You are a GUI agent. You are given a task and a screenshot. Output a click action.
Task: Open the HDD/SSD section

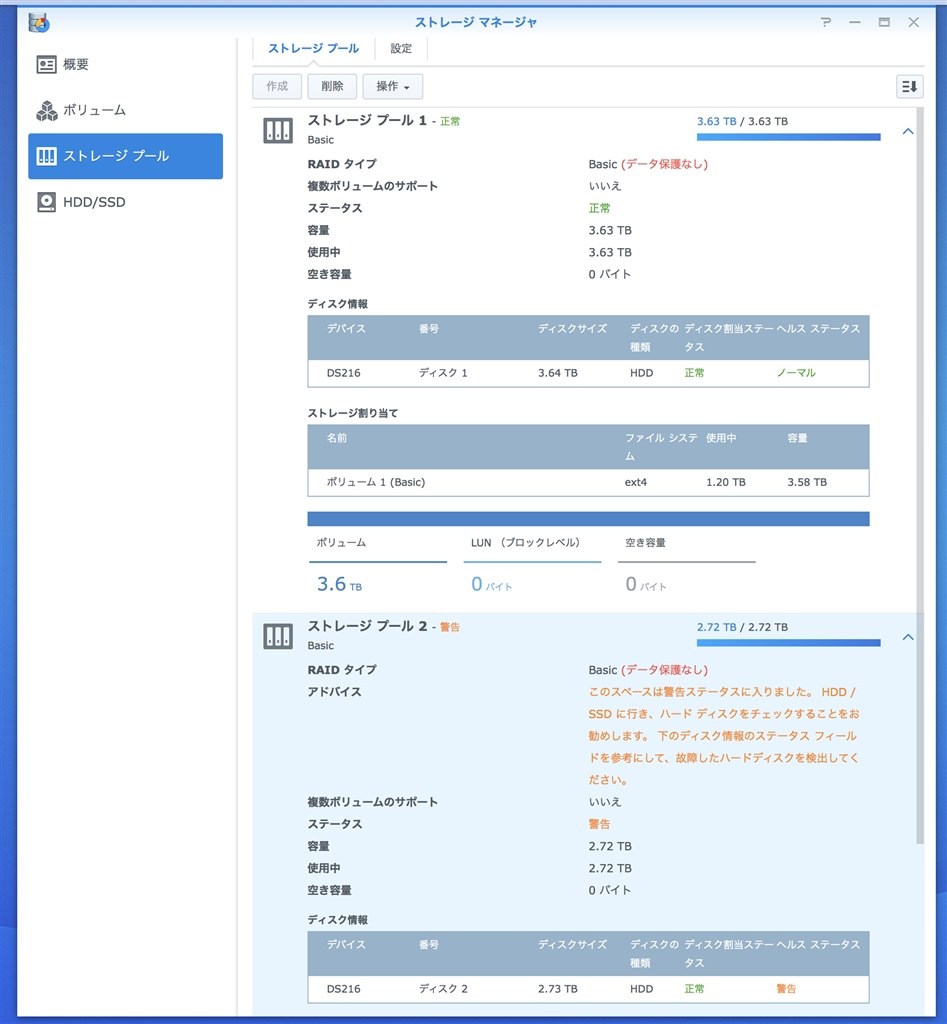pos(125,202)
